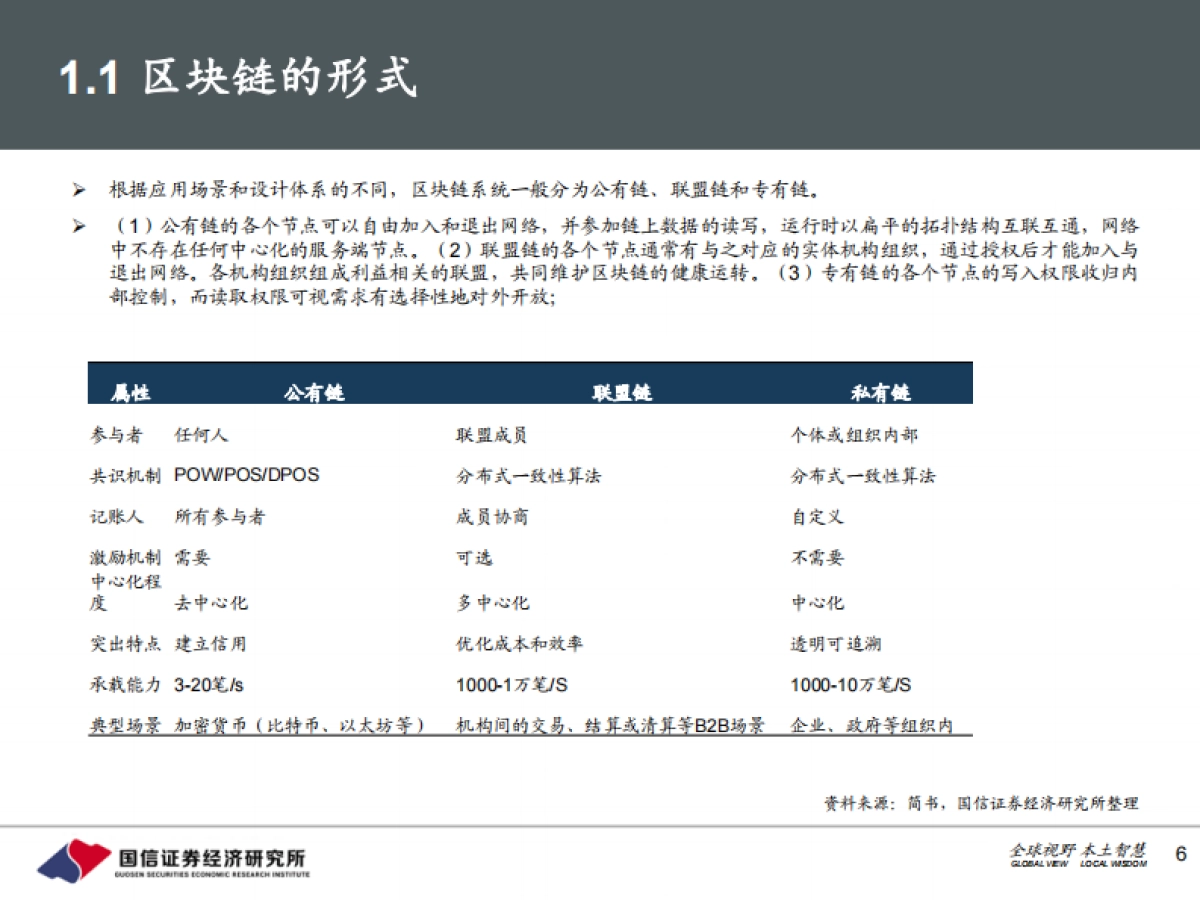Click the 1000-10万笔/S cell under 私有链
The width and height of the screenshot is (1200, 900).
[850, 686]
